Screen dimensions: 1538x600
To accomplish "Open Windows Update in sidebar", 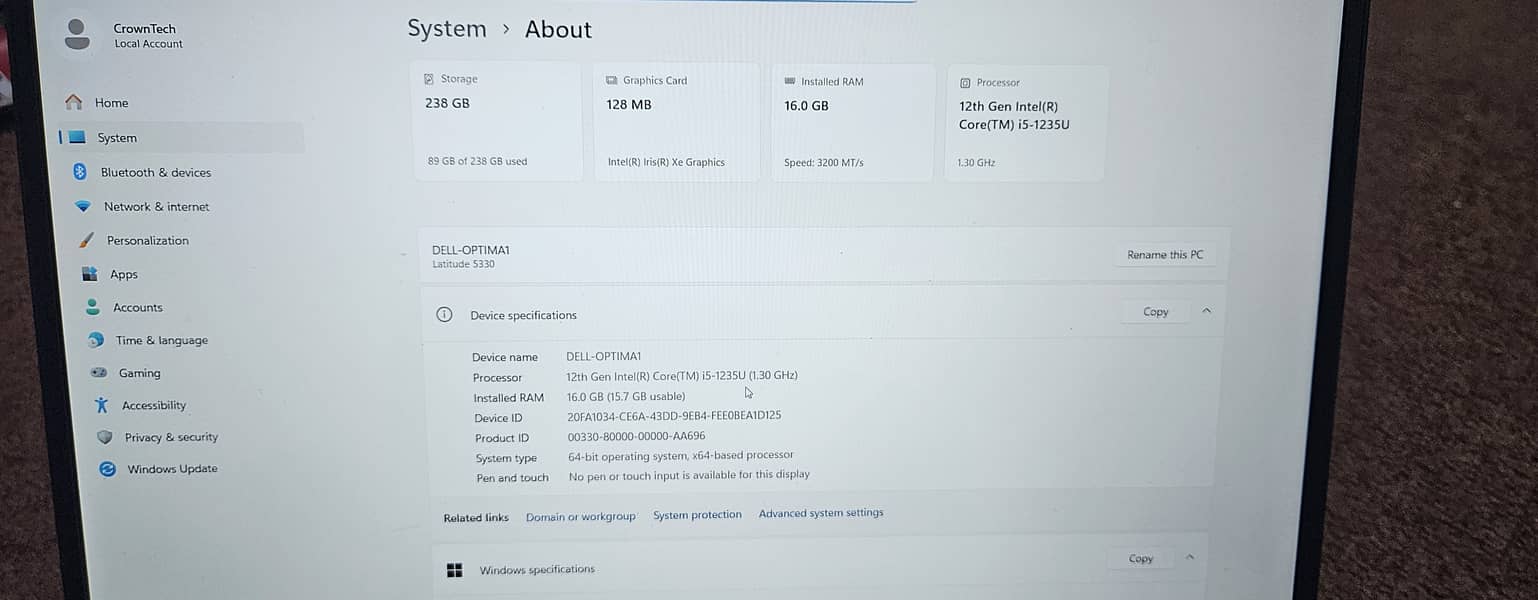I will pyautogui.click(x=171, y=469).
